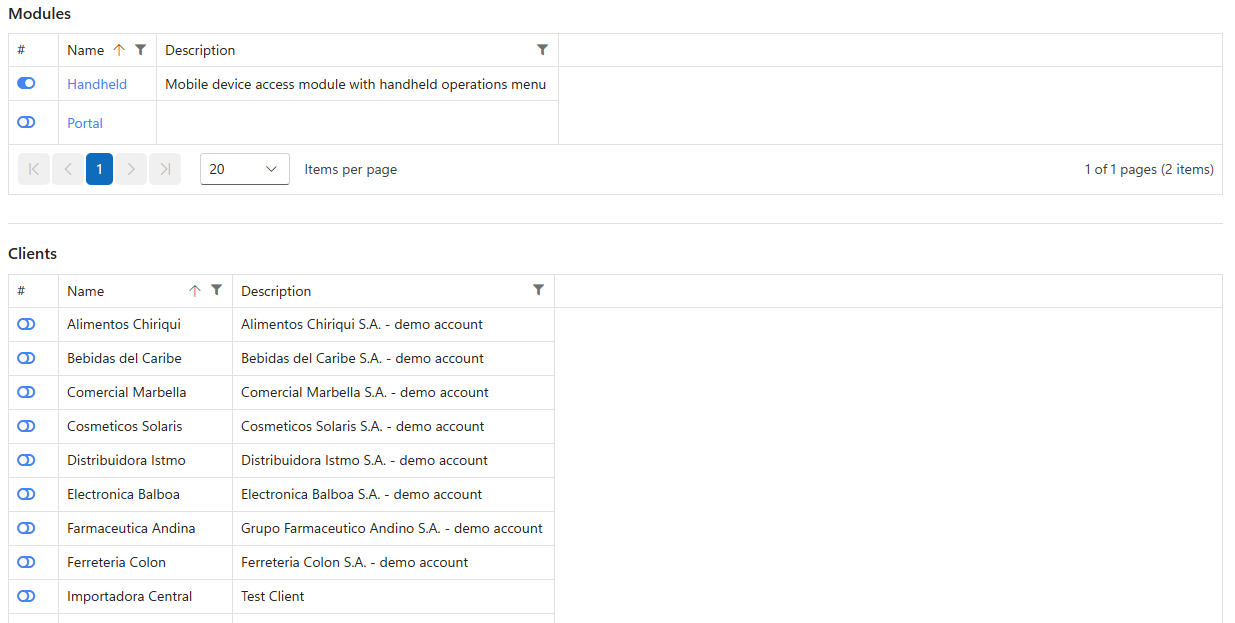This screenshot has height=623, width=1235.
Task: Toggle the Distribuidora Istmo client switch
Action: coord(26,460)
